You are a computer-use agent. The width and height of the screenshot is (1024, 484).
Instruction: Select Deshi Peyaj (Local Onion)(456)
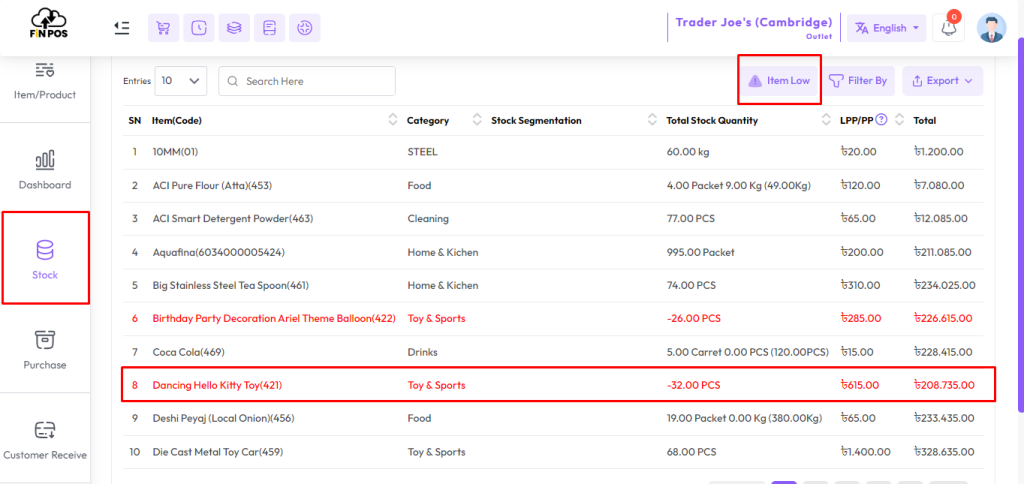[x=223, y=419]
